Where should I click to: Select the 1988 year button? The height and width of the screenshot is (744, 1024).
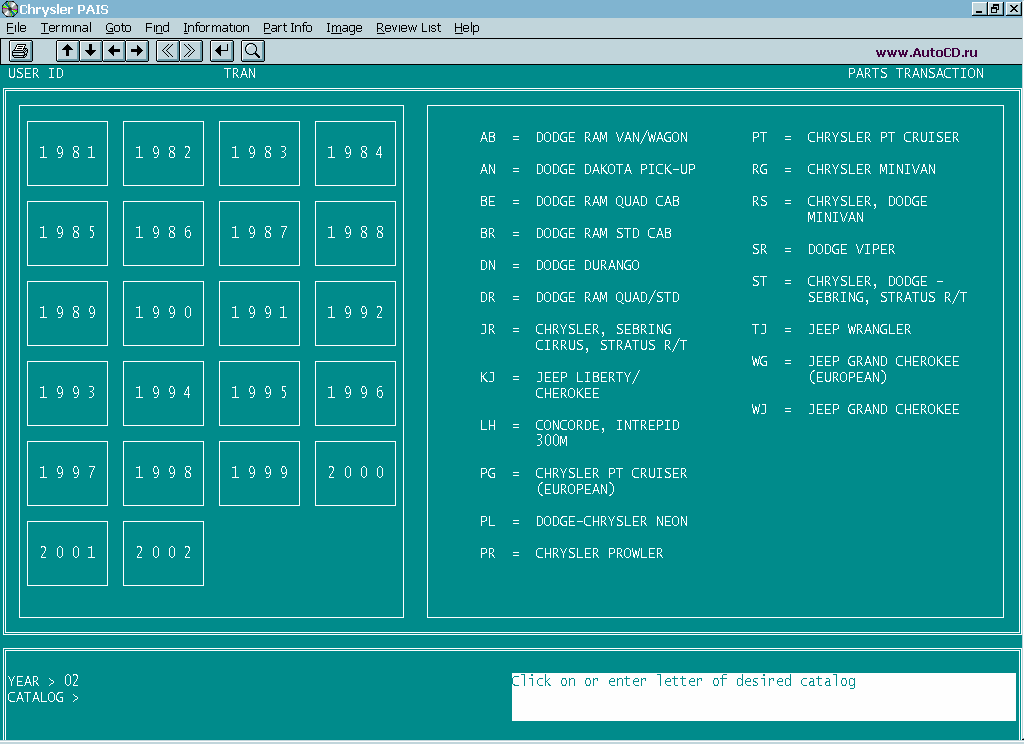pyautogui.click(x=355, y=233)
